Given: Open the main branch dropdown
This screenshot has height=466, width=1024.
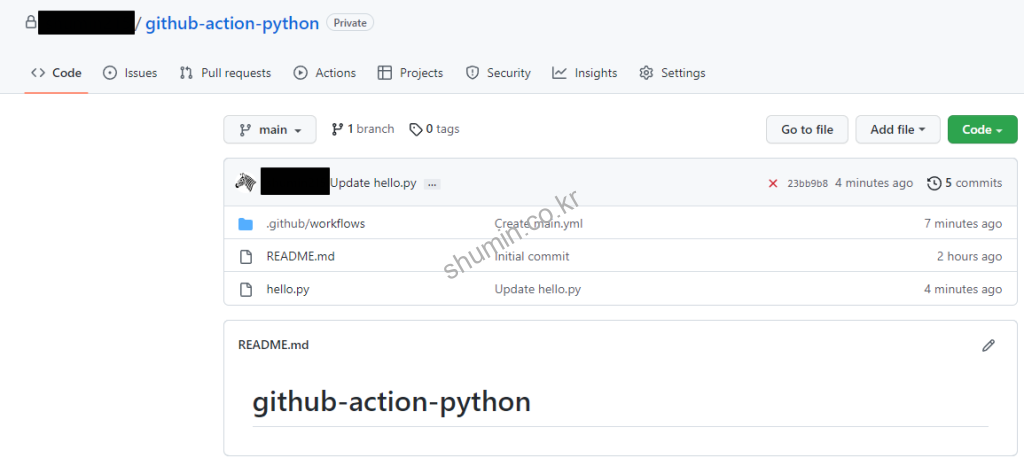Looking at the screenshot, I should tap(270, 130).
